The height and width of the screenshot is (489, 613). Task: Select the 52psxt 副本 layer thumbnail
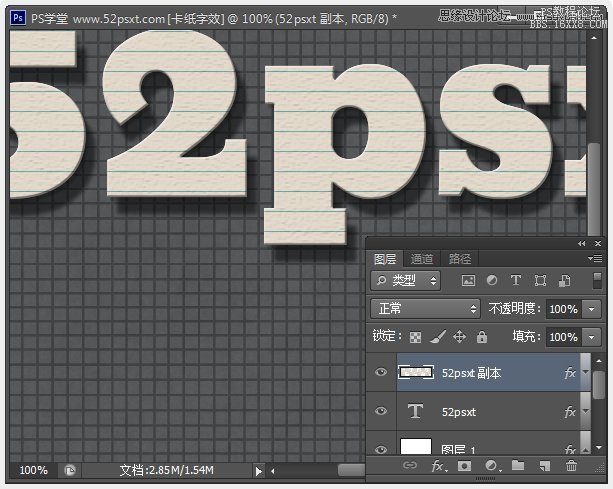[416, 372]
